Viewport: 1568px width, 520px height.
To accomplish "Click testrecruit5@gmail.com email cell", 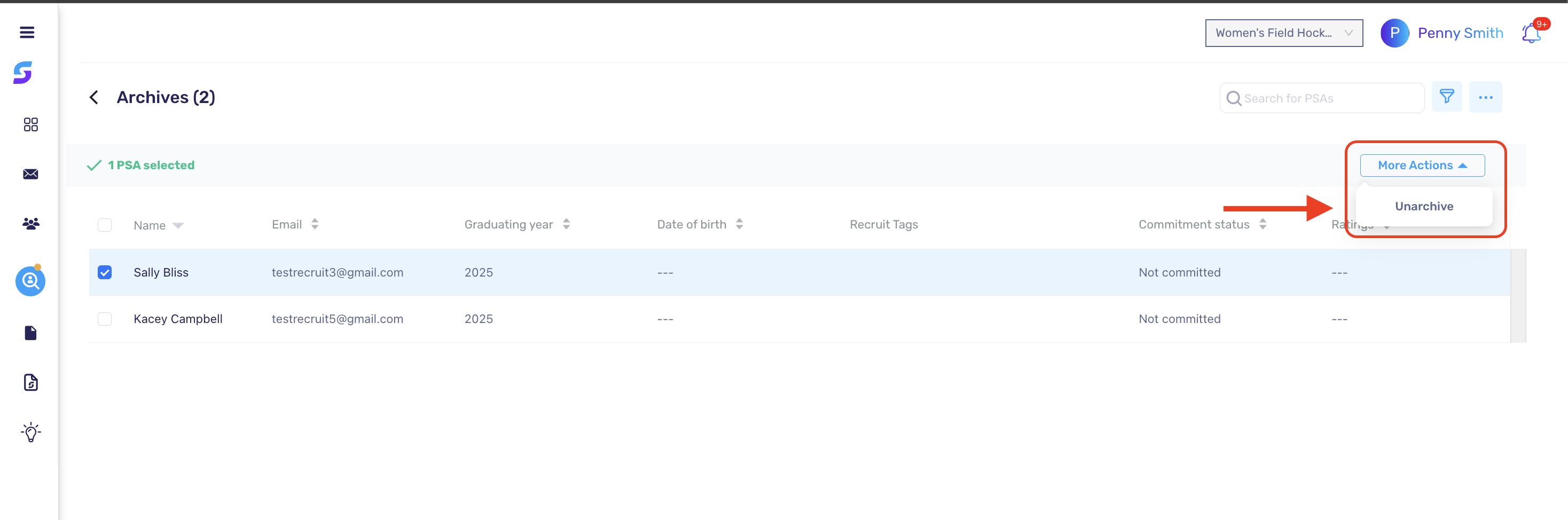I will point(337,319).
